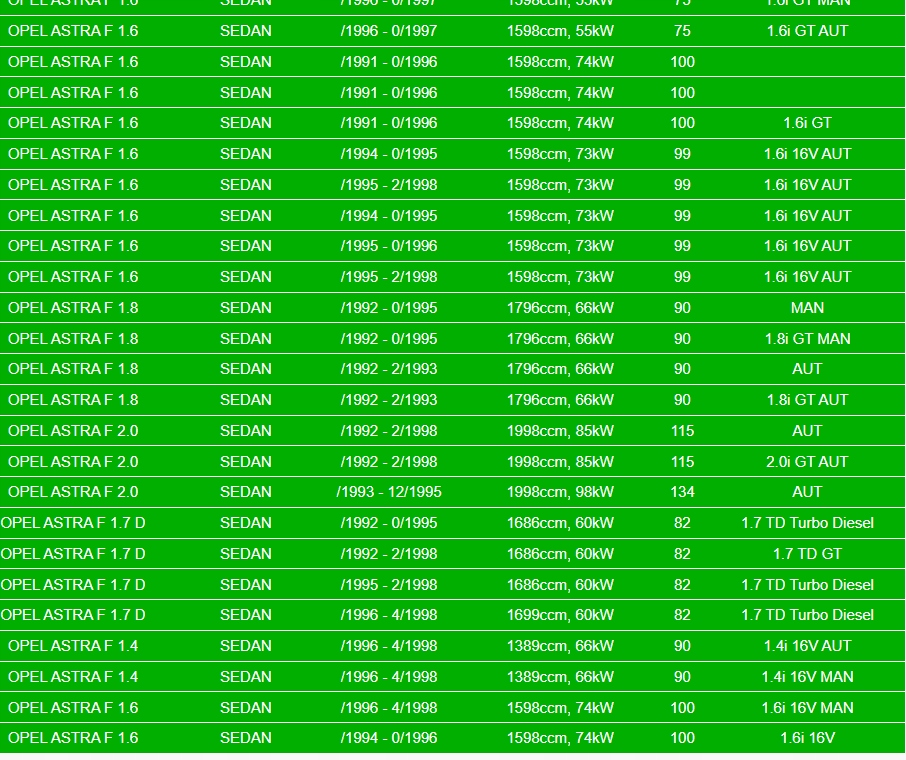The image size is (906, 760).
Task: Select "OPEL ASTRA F 1.8" in the MAN-only row
Action: (73, 307)
